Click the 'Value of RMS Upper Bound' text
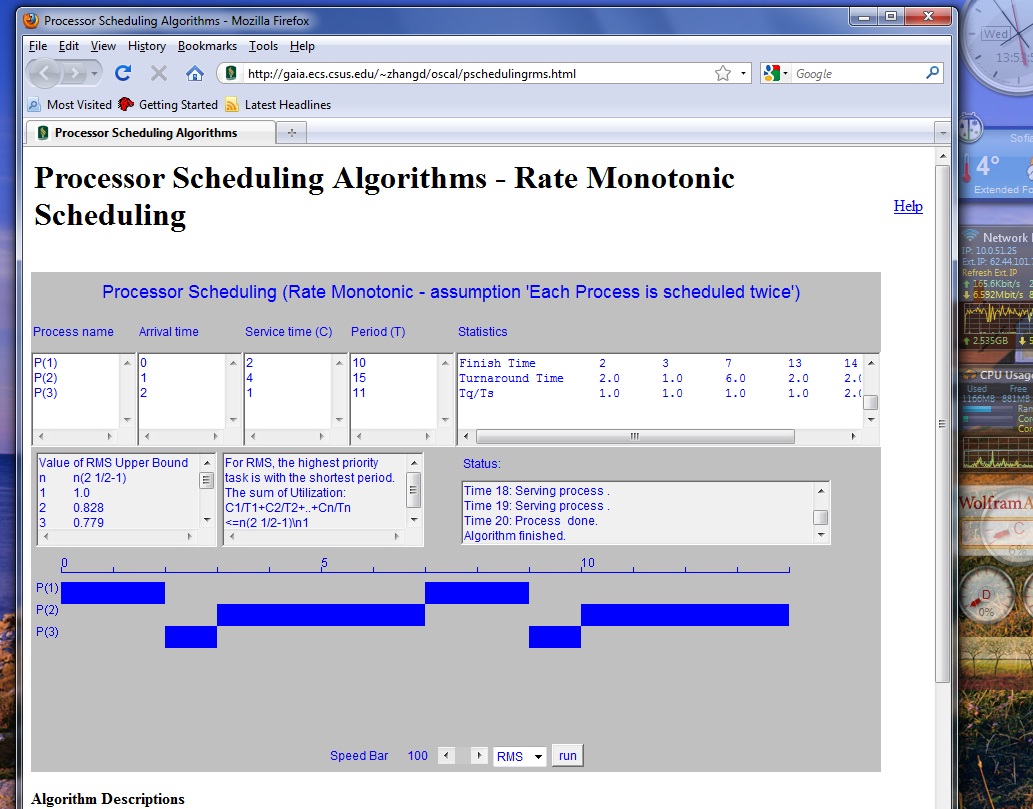Viewport: 1033px width, 809px height. [x=113, y=462]
